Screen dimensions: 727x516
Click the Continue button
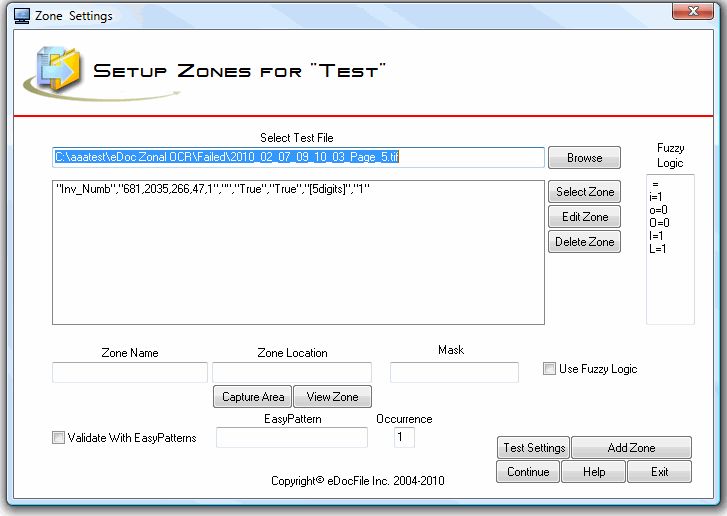pos(528,471)
